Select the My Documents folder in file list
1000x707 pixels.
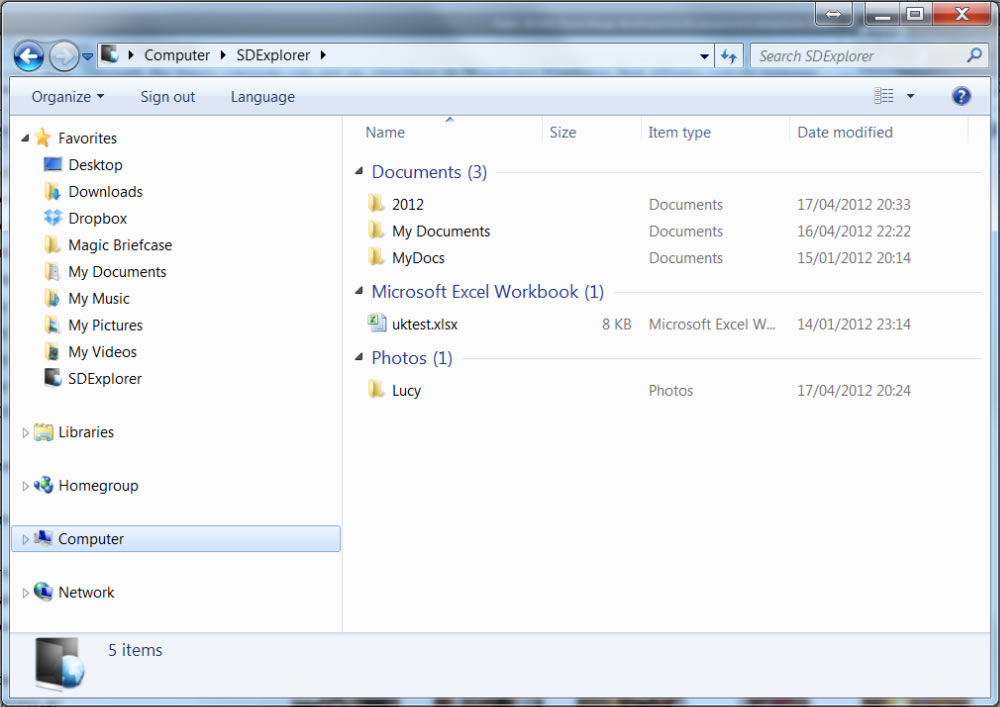click(x=441, y=231)
